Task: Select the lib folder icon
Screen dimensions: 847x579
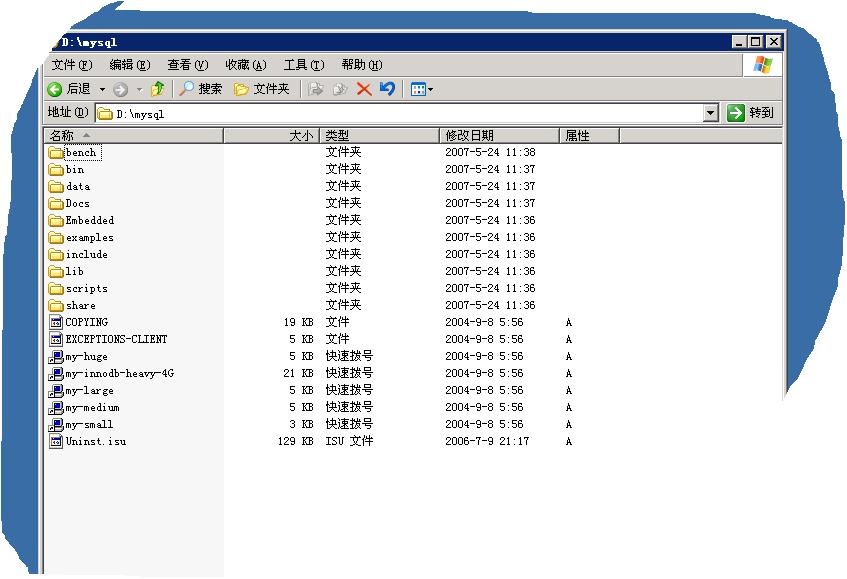Action: pyautogui.click(x=56, y=272)
